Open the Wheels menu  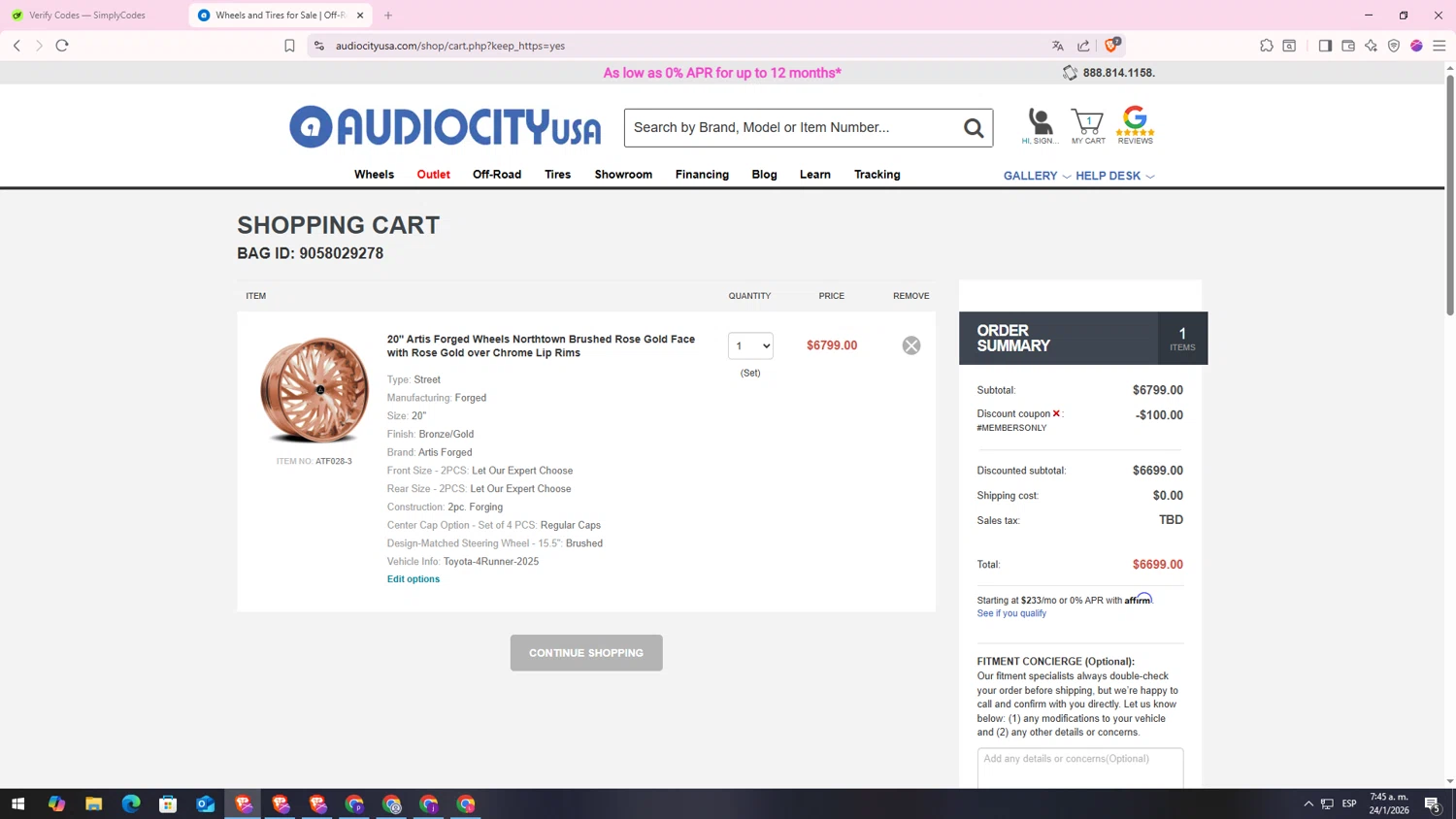pos(374,175)
